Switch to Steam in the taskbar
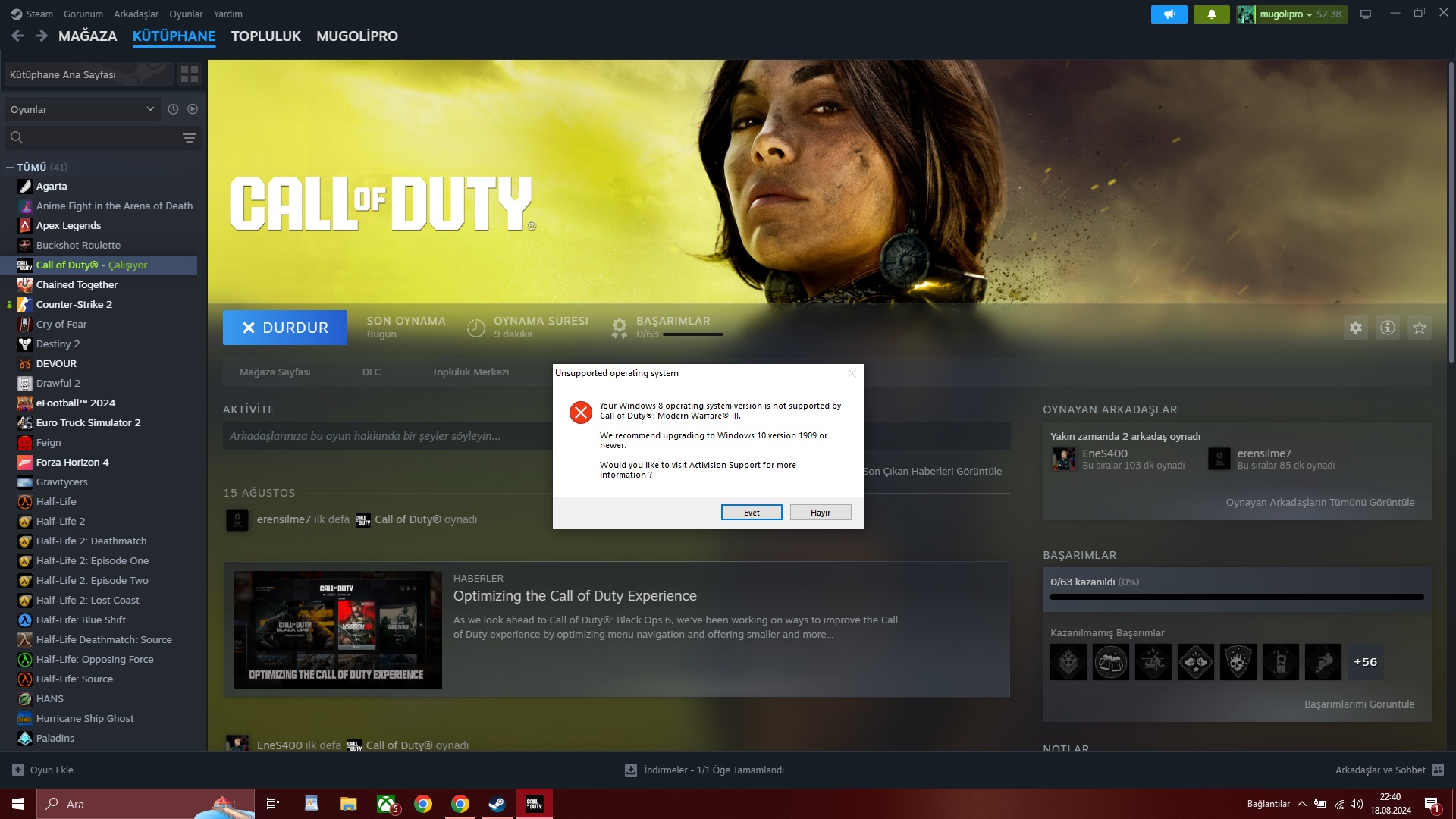Viewport: 1456px width, 819px height. point(497,804)
